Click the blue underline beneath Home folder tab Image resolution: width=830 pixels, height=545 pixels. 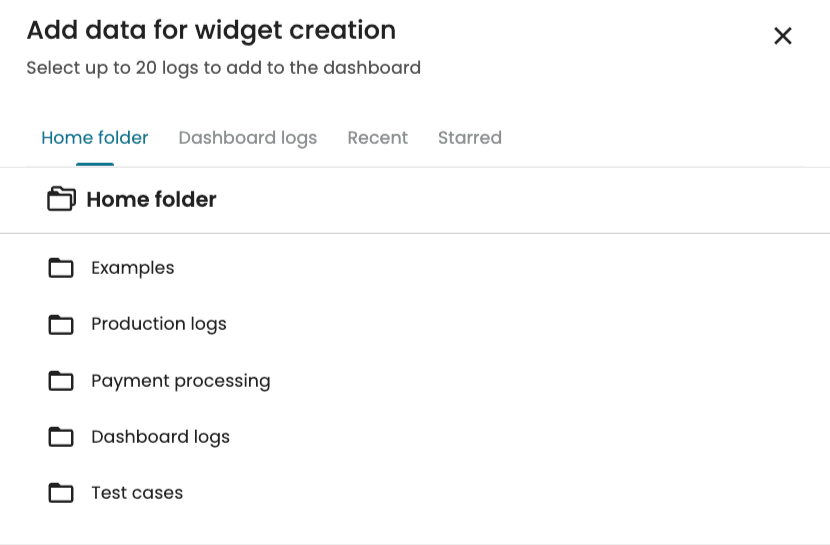tap(95, 164)
